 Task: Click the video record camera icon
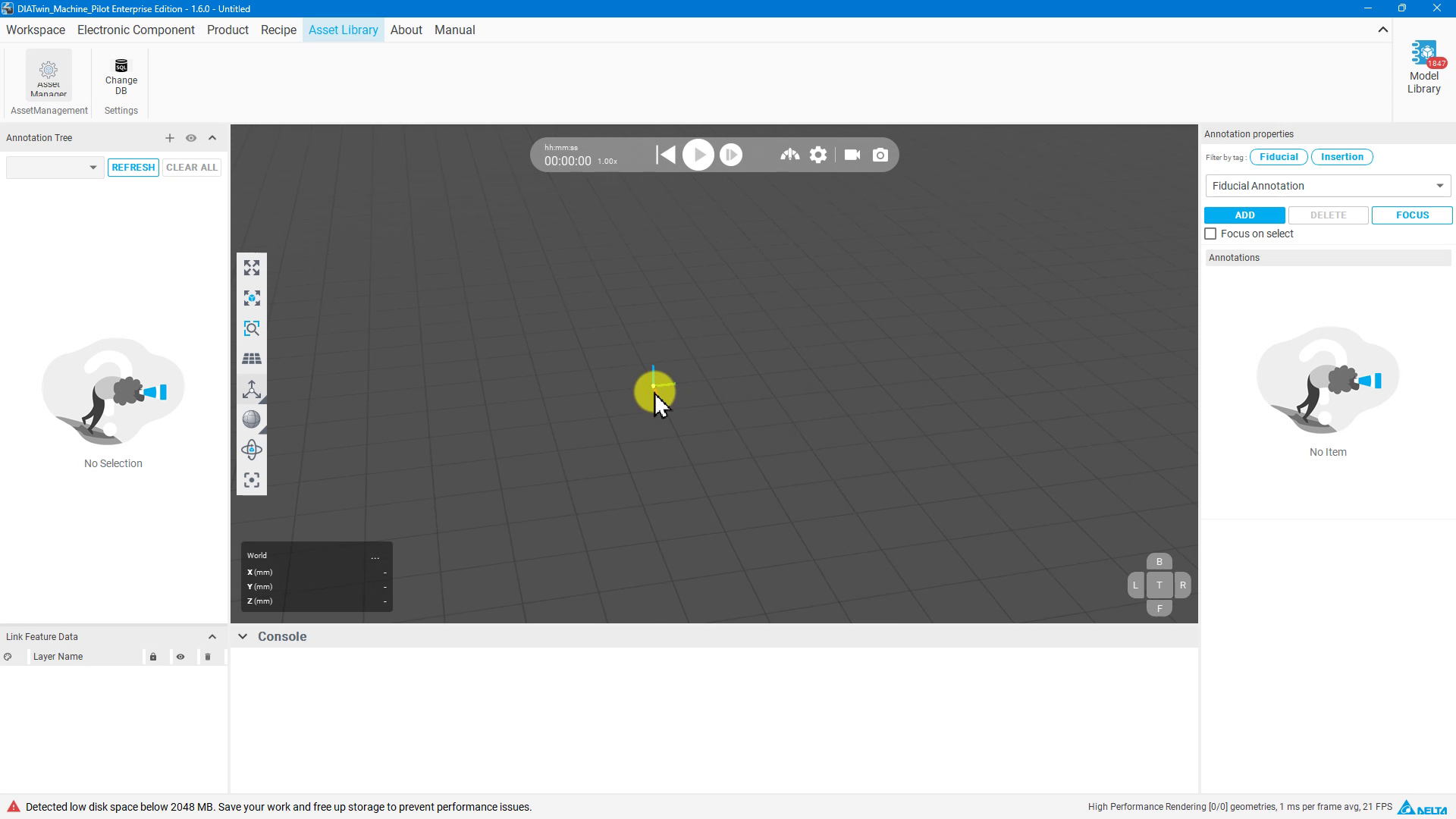[x=852, y=155]
